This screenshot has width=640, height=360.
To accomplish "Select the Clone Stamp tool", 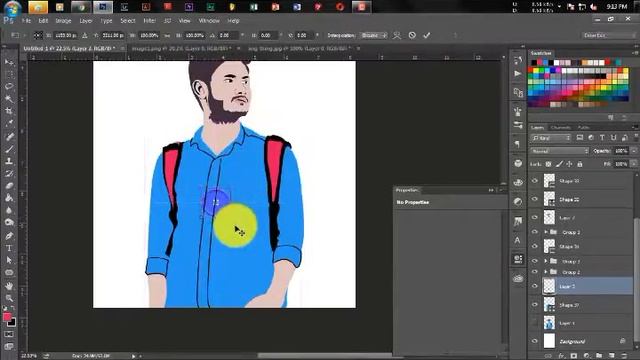I will pyautogui.click(x=9, y=161).
